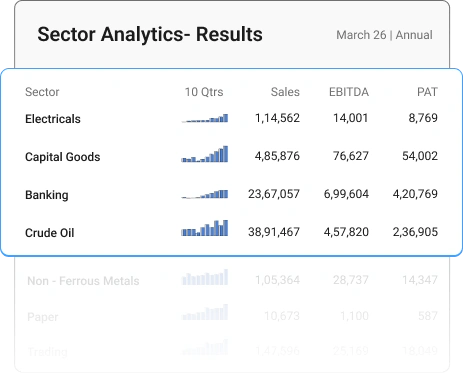Viewport: 463px width, 373px height.
Task: Click Paper sales value 10,673
Action: pos(282,316)
